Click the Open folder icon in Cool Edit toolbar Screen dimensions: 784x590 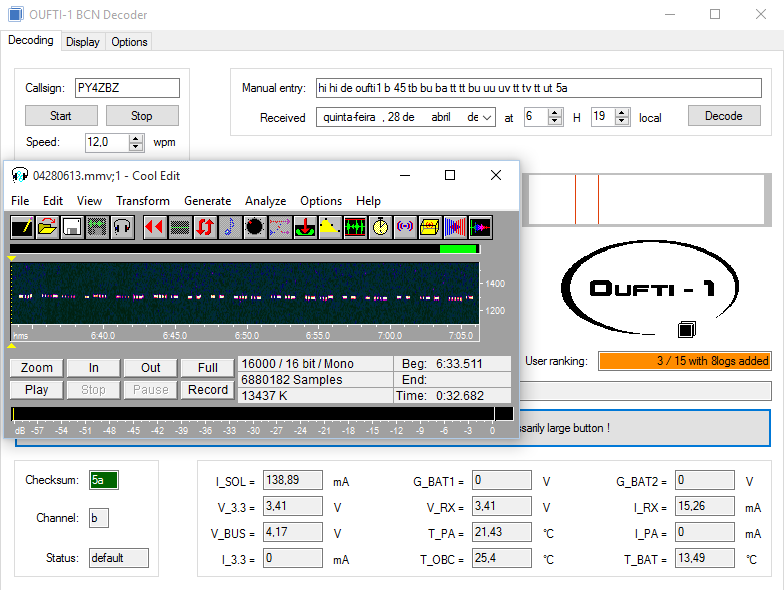[47, 227]
